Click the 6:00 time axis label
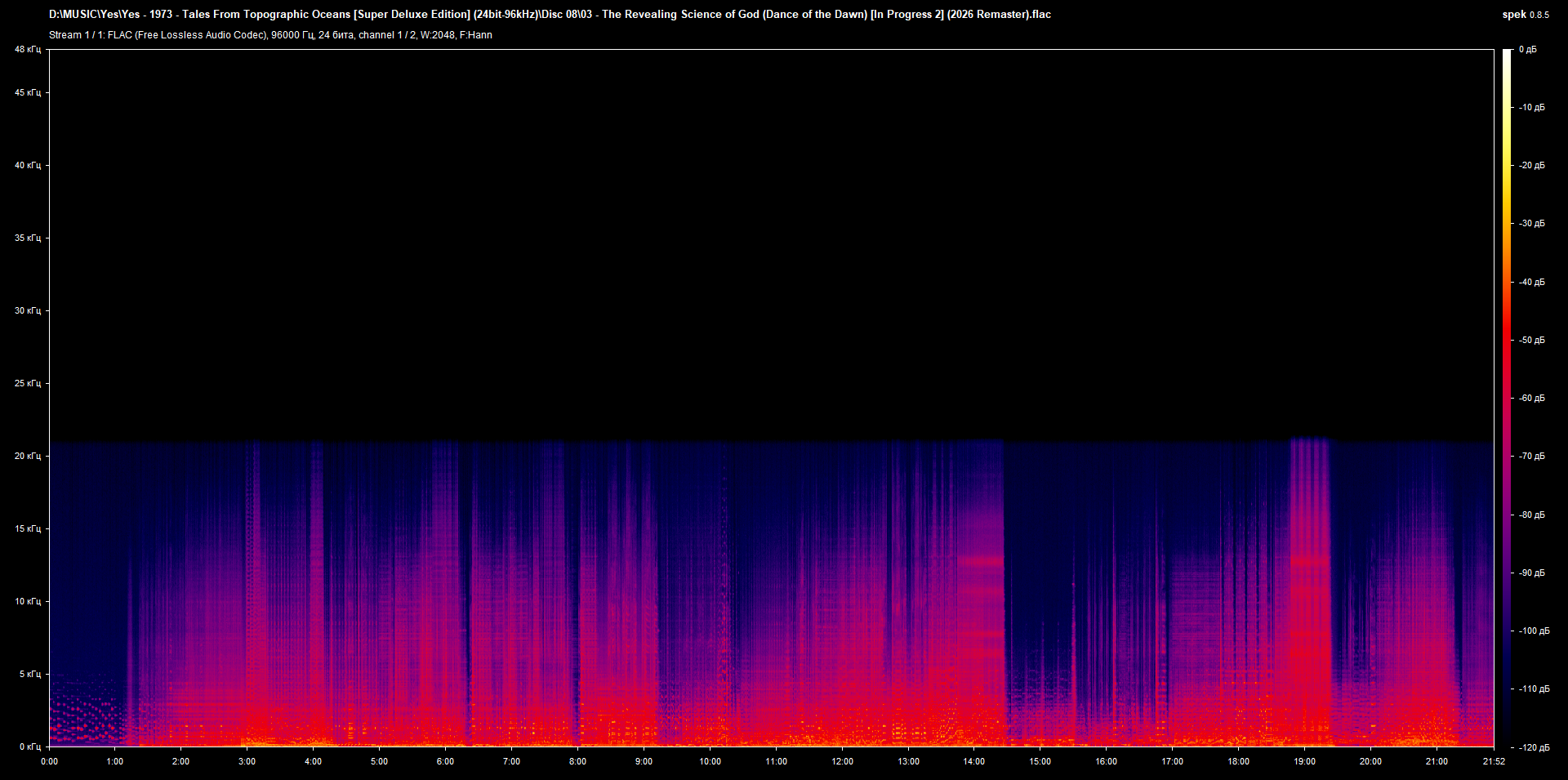1568x780 pixels. (x=445, y=762)
